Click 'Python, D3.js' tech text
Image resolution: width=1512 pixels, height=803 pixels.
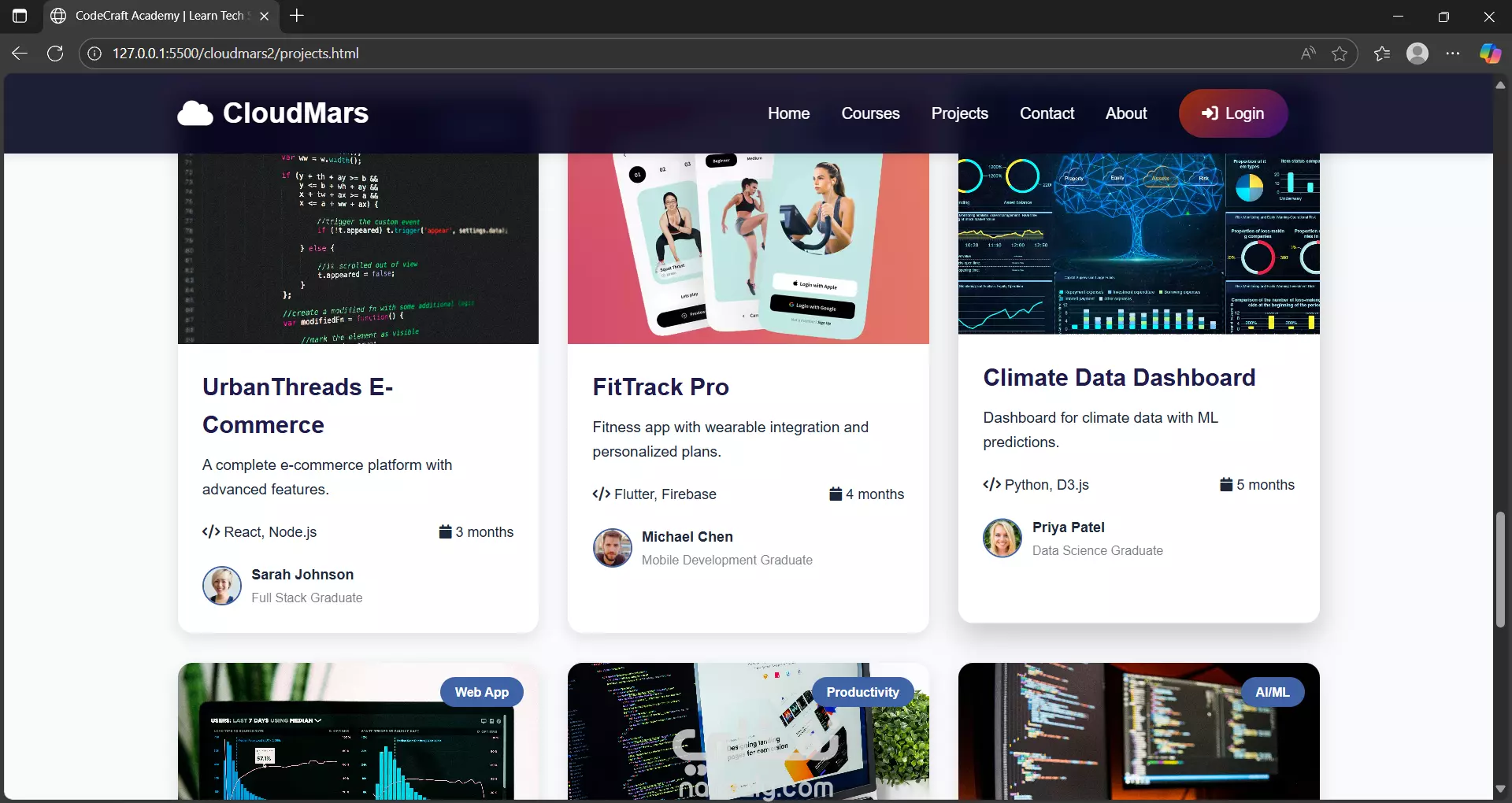[1047, 485]
